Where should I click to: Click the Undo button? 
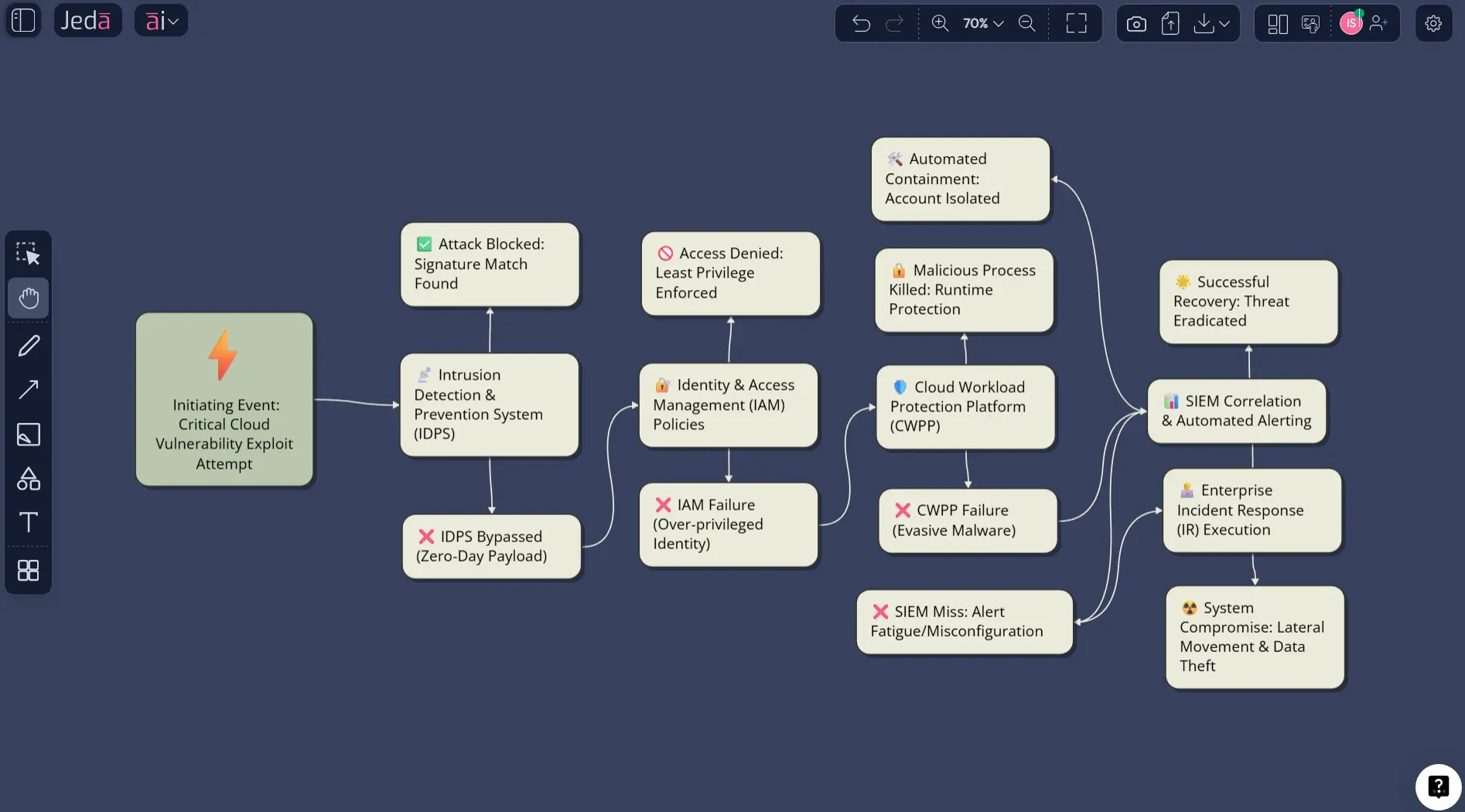click(x=861, y=23)
